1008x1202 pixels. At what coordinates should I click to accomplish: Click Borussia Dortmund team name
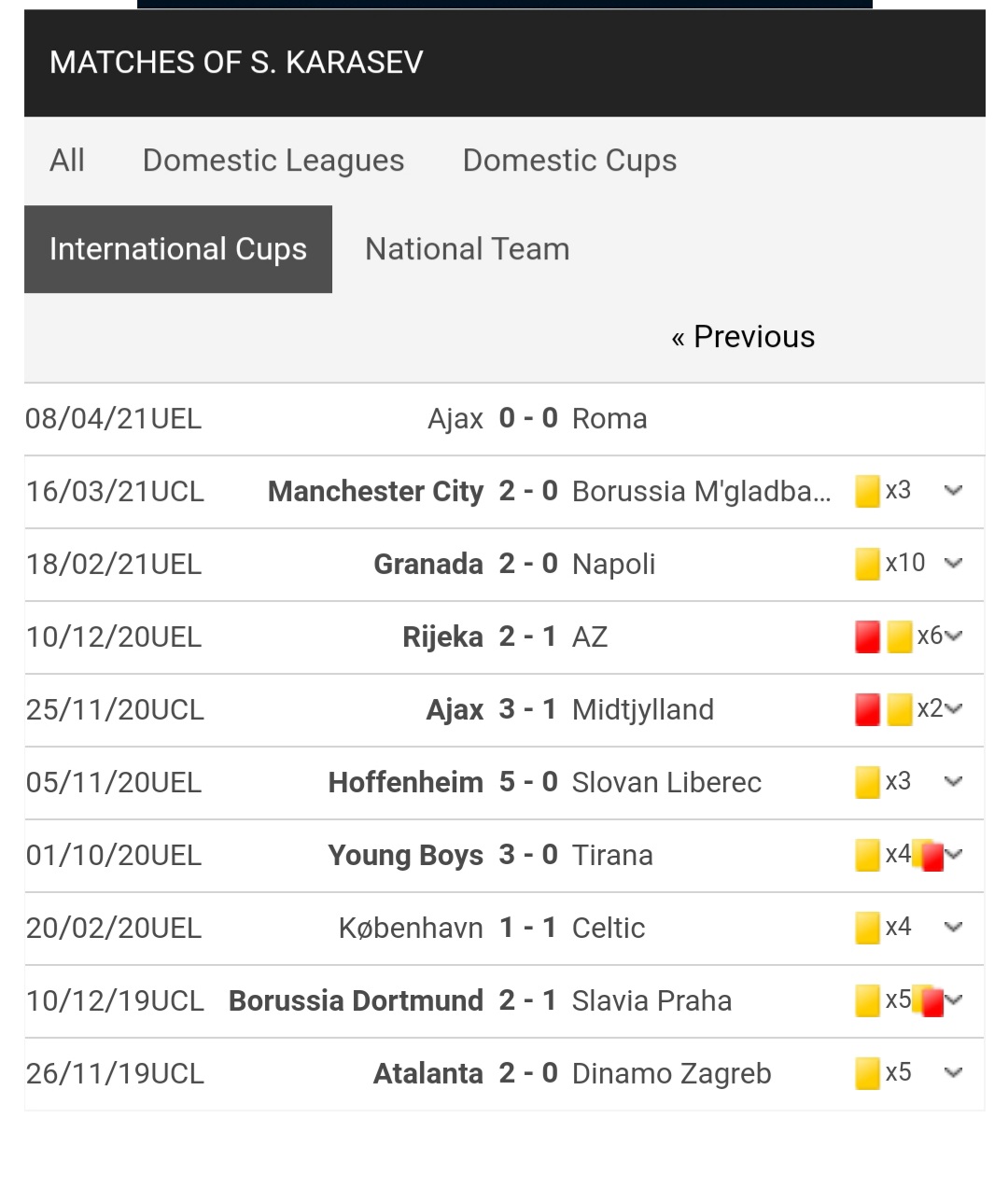356,1001
